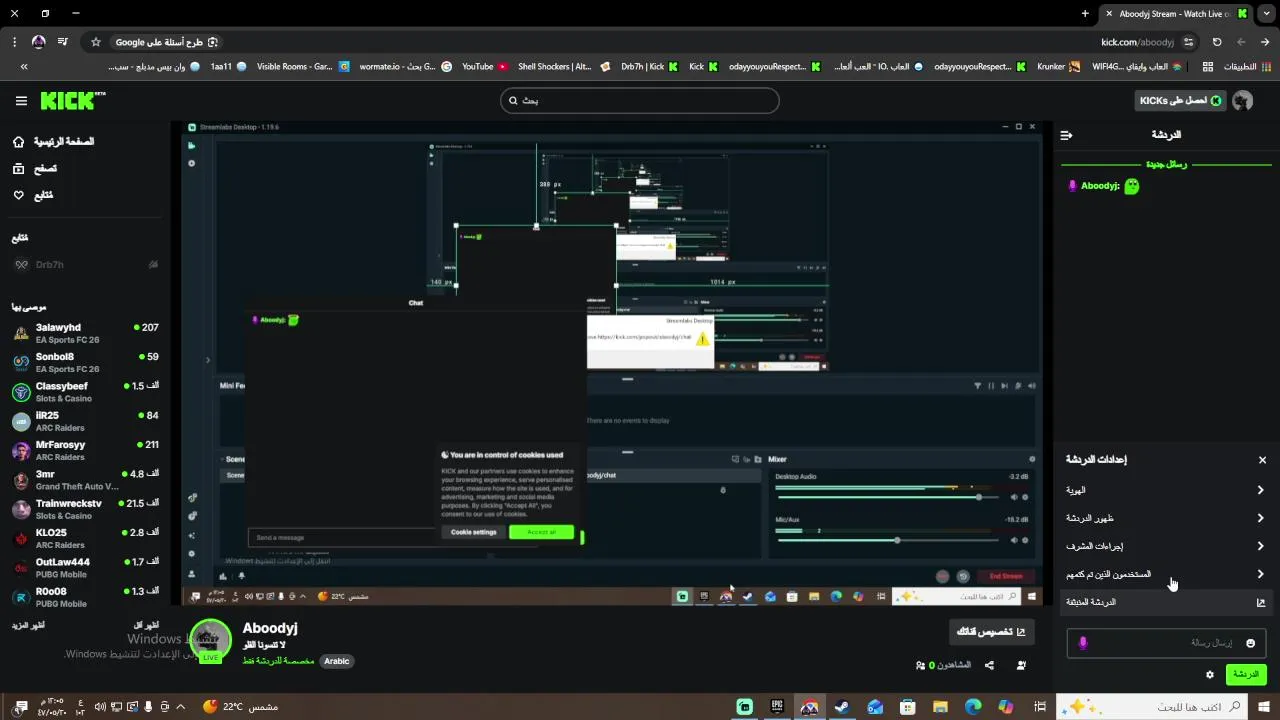This screenshot has width=1280, height=720.
Task: Open recommended channel Classybeef
Action: [x=85, y=392]
